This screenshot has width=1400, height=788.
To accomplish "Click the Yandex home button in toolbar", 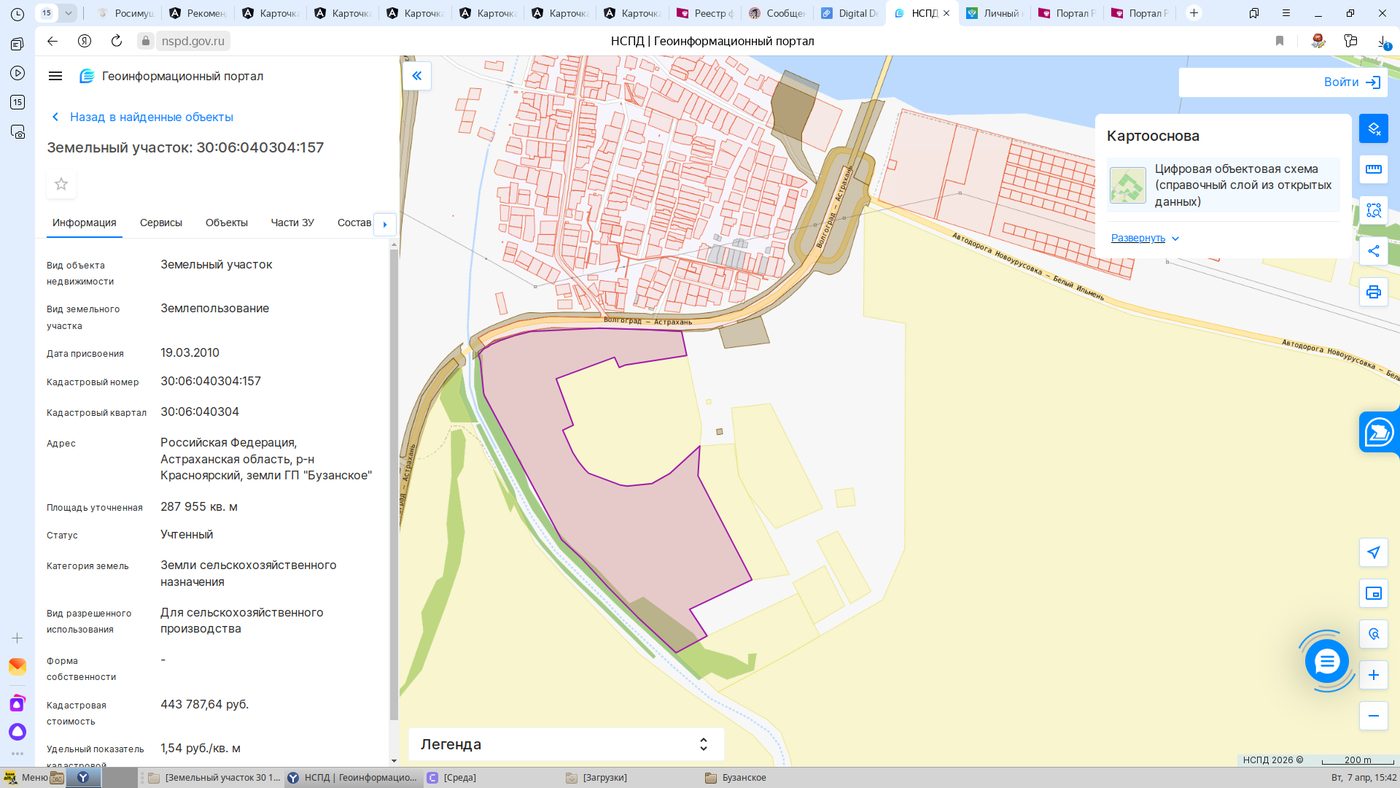I will tap(85, 41).
